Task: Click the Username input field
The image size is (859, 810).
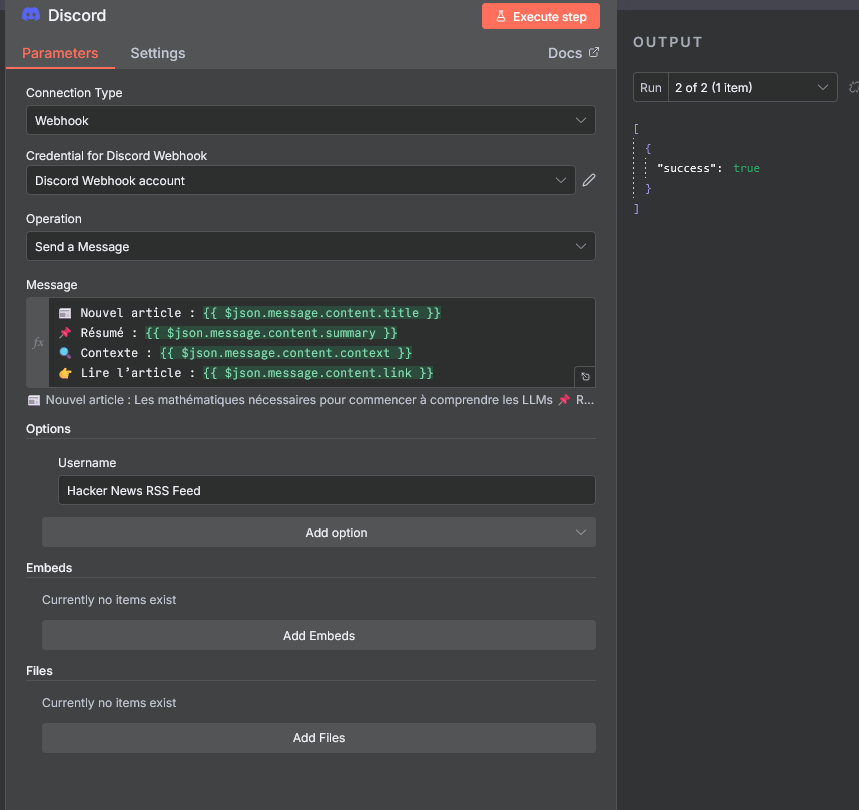Action: (x=326, y=490)
